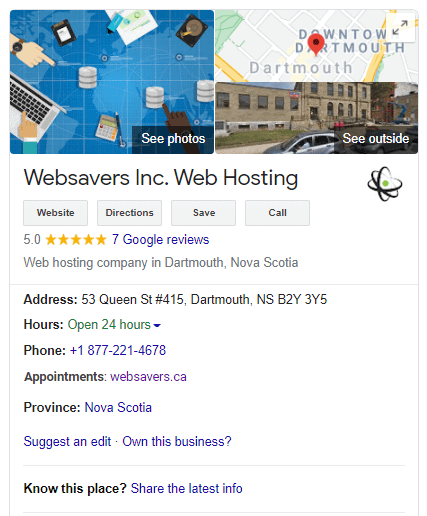Click Share the latest info
The width and height of the screenshot is (427, 516).
pyautogui.click(x=186, y=489)
